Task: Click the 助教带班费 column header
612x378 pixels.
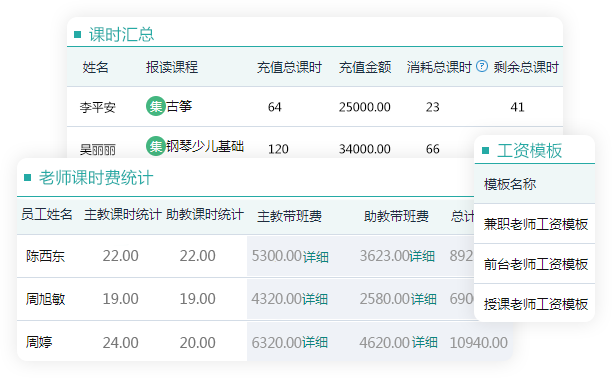Action: [396, 216]
